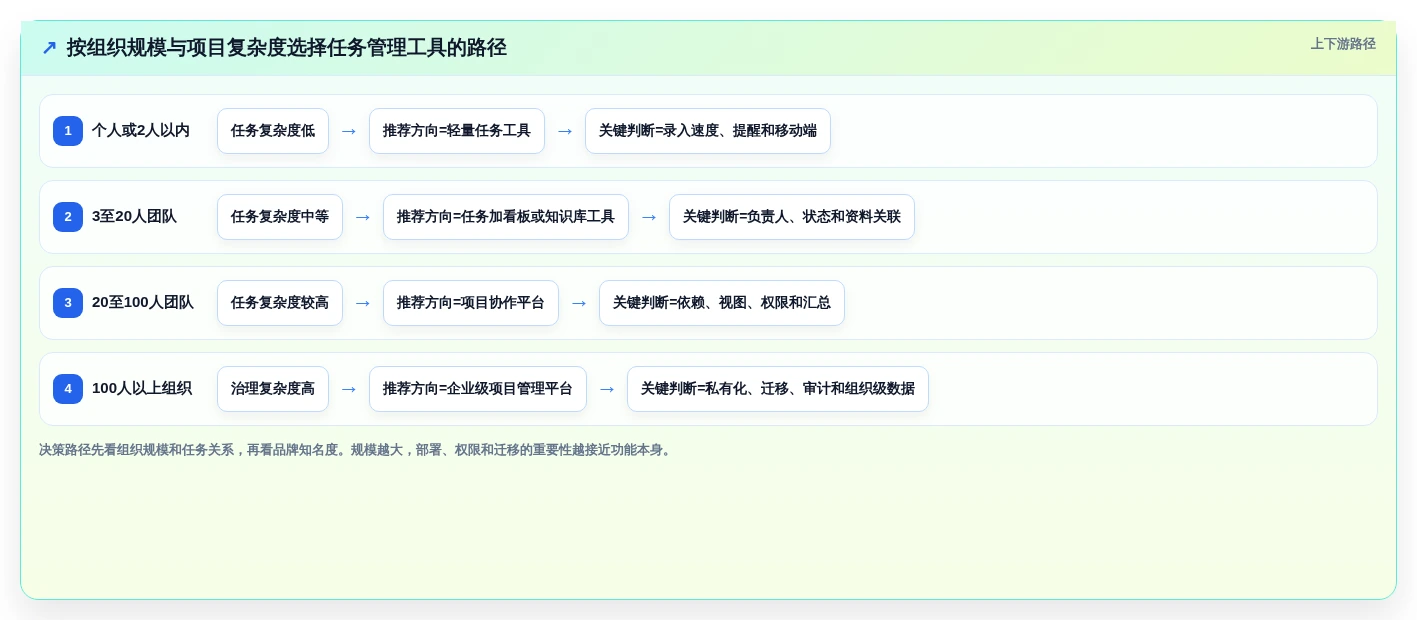The width and height of the screenshot is (1417, 620).
Task: Click the 任务复杂度低 chip
Action: (273, 131)
